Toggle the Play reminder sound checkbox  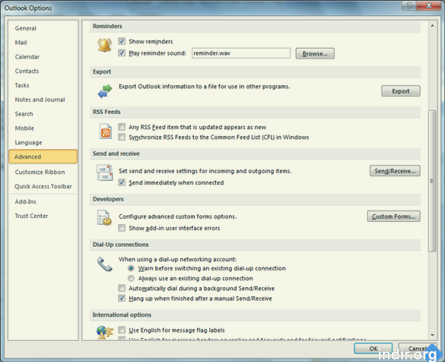point(122,53)
